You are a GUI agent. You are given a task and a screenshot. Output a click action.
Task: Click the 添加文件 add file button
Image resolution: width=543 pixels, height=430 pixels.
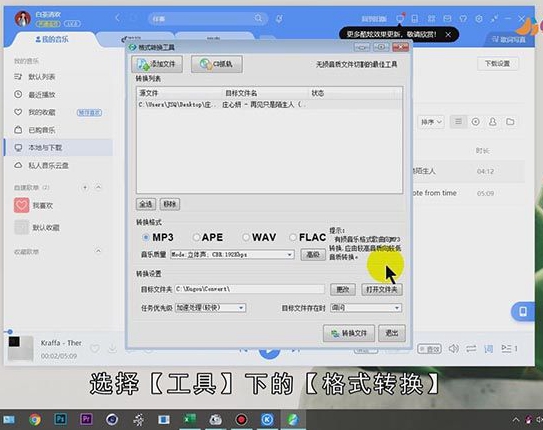(x=157, y=64)
